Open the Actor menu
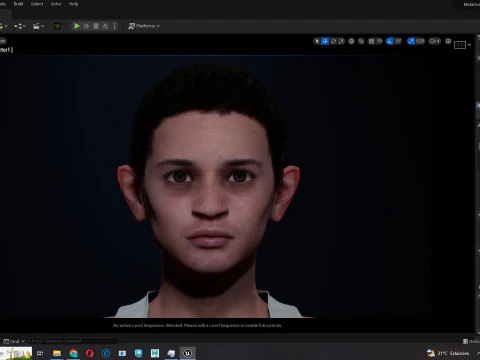 tap(56, 4)
